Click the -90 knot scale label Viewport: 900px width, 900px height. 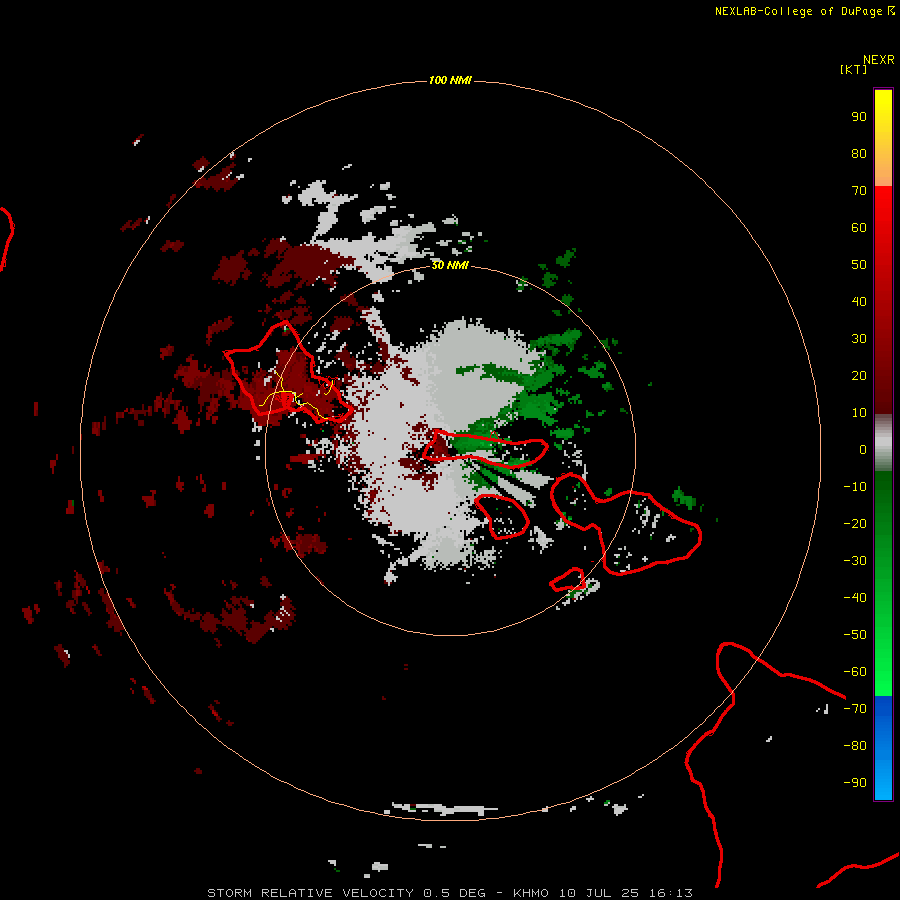click(855, 783)
